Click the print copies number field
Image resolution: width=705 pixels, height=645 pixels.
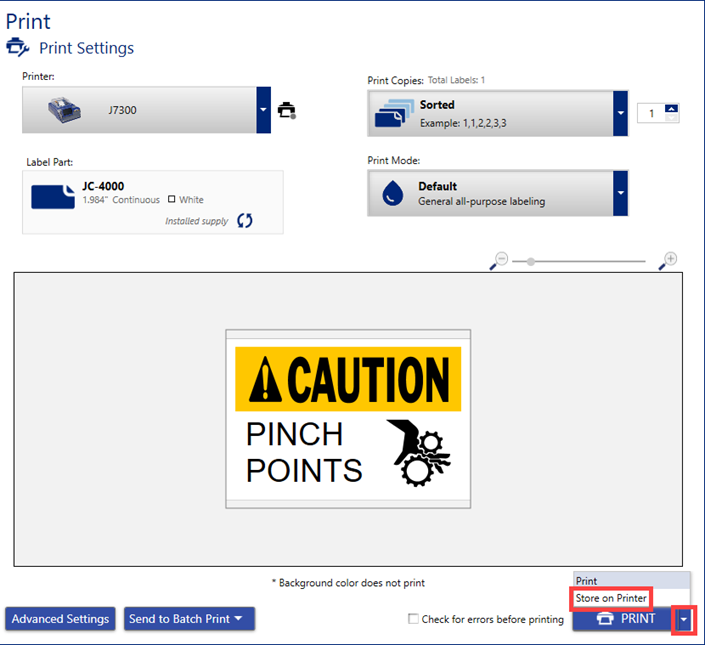pyautogui.click(x=651, y=113)
